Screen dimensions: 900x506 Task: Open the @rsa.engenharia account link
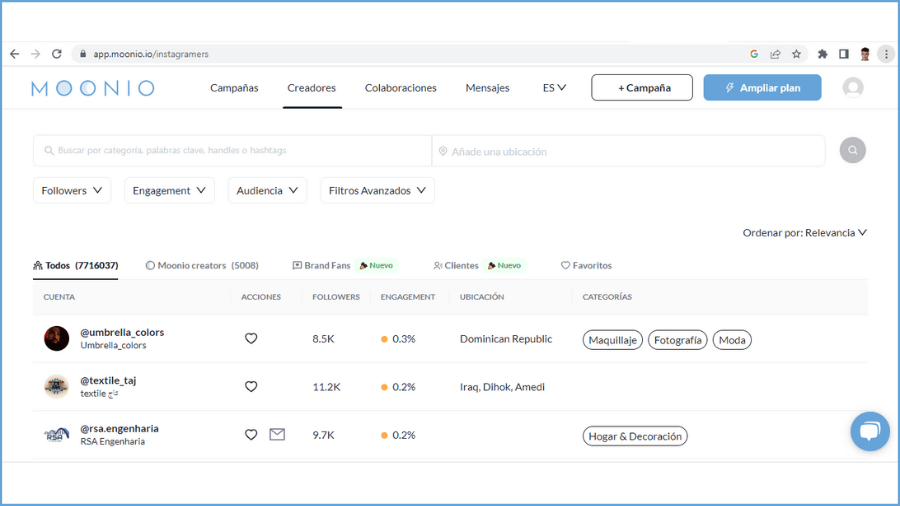(x=119, y=429)
